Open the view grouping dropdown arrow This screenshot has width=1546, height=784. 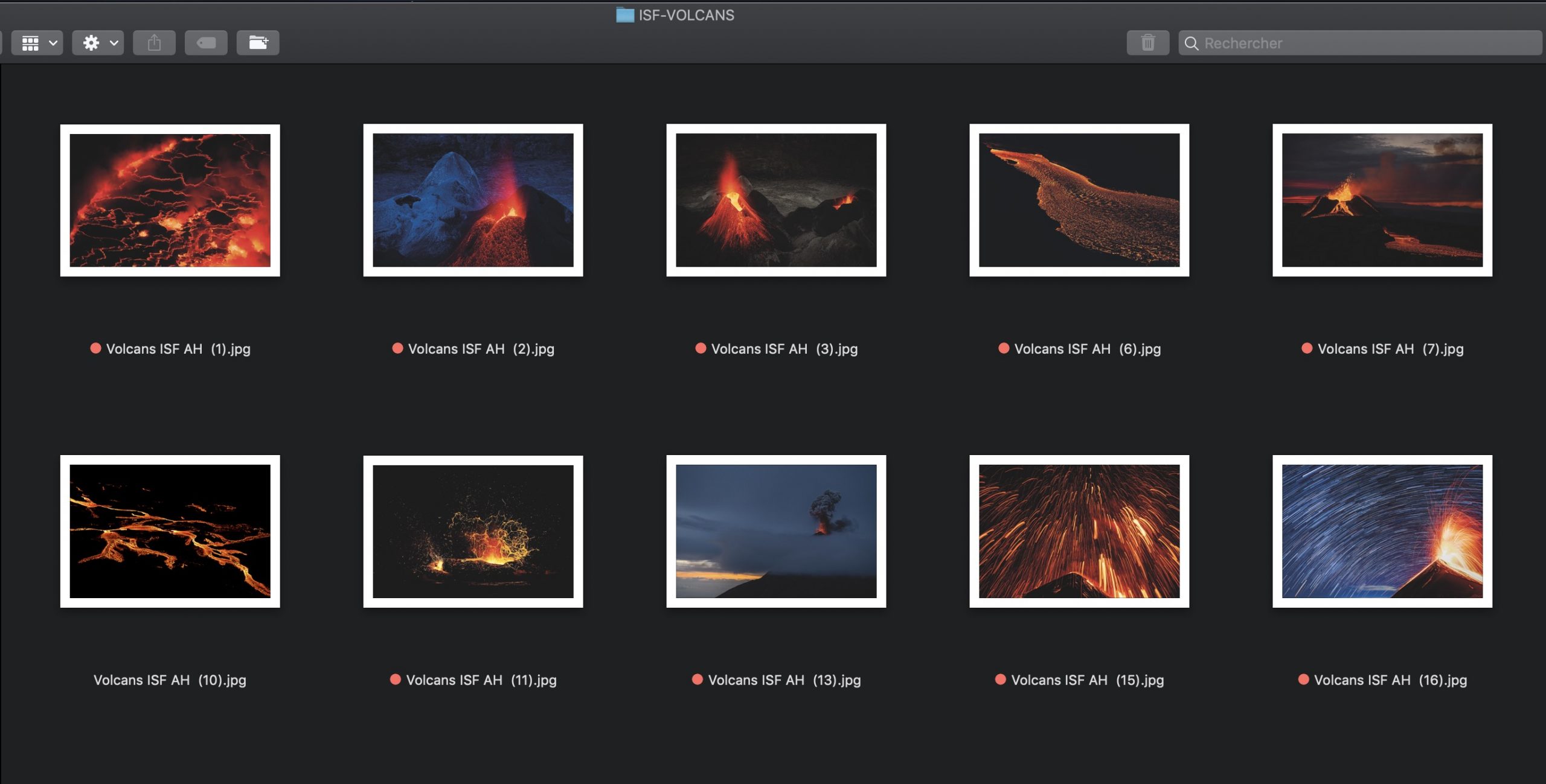click(x=53, y=43)
